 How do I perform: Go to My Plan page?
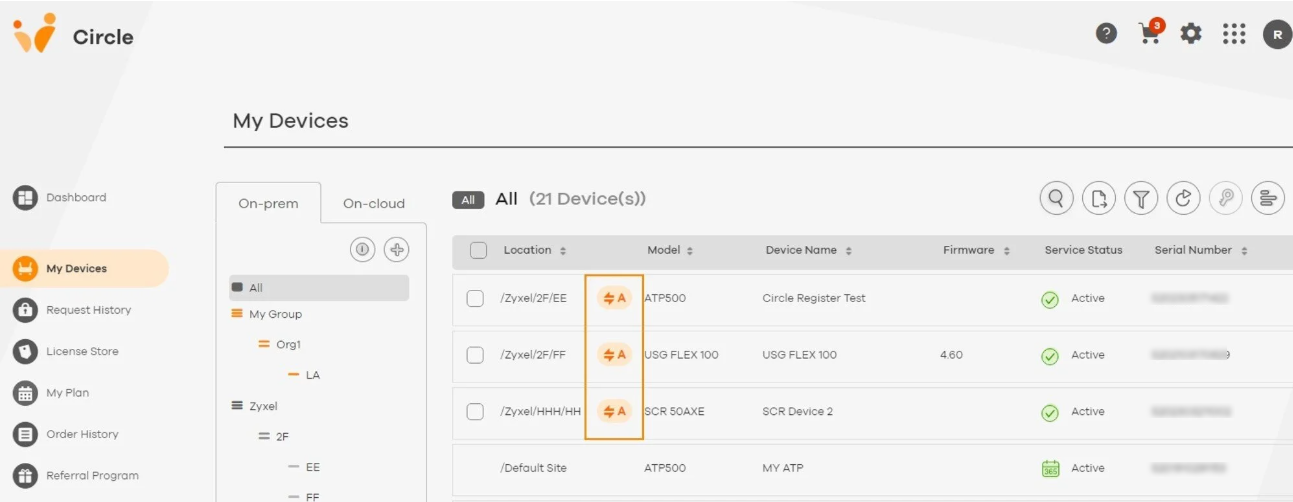coord(67,393)
